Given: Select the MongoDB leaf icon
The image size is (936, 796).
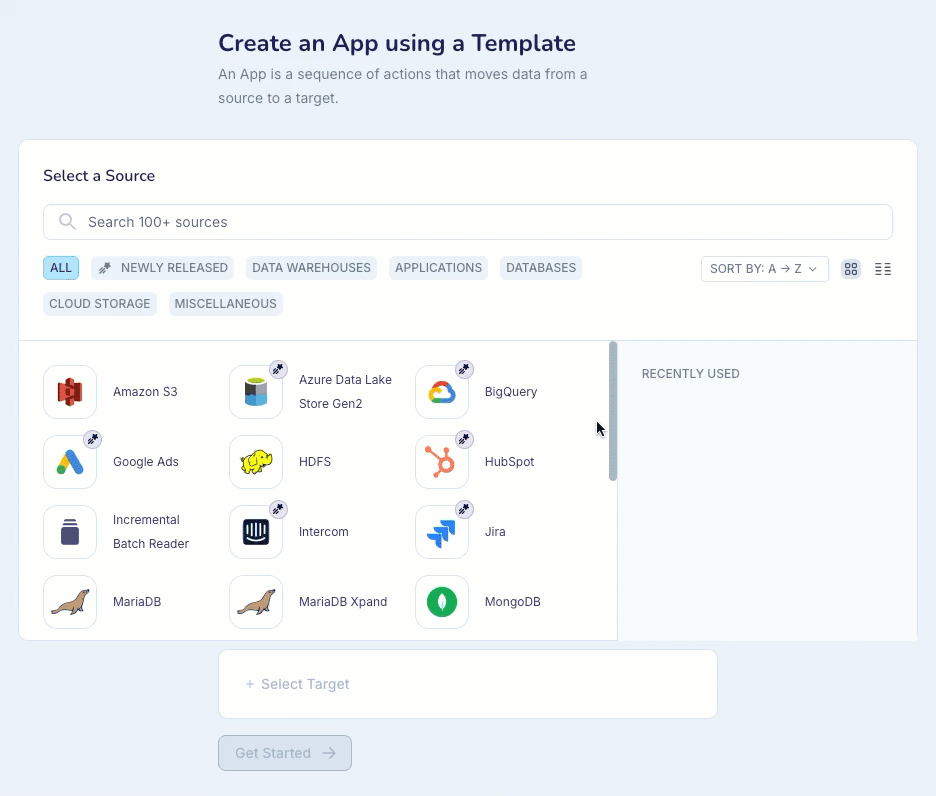Looking at the screenshot, I should (x=442, y=601).
